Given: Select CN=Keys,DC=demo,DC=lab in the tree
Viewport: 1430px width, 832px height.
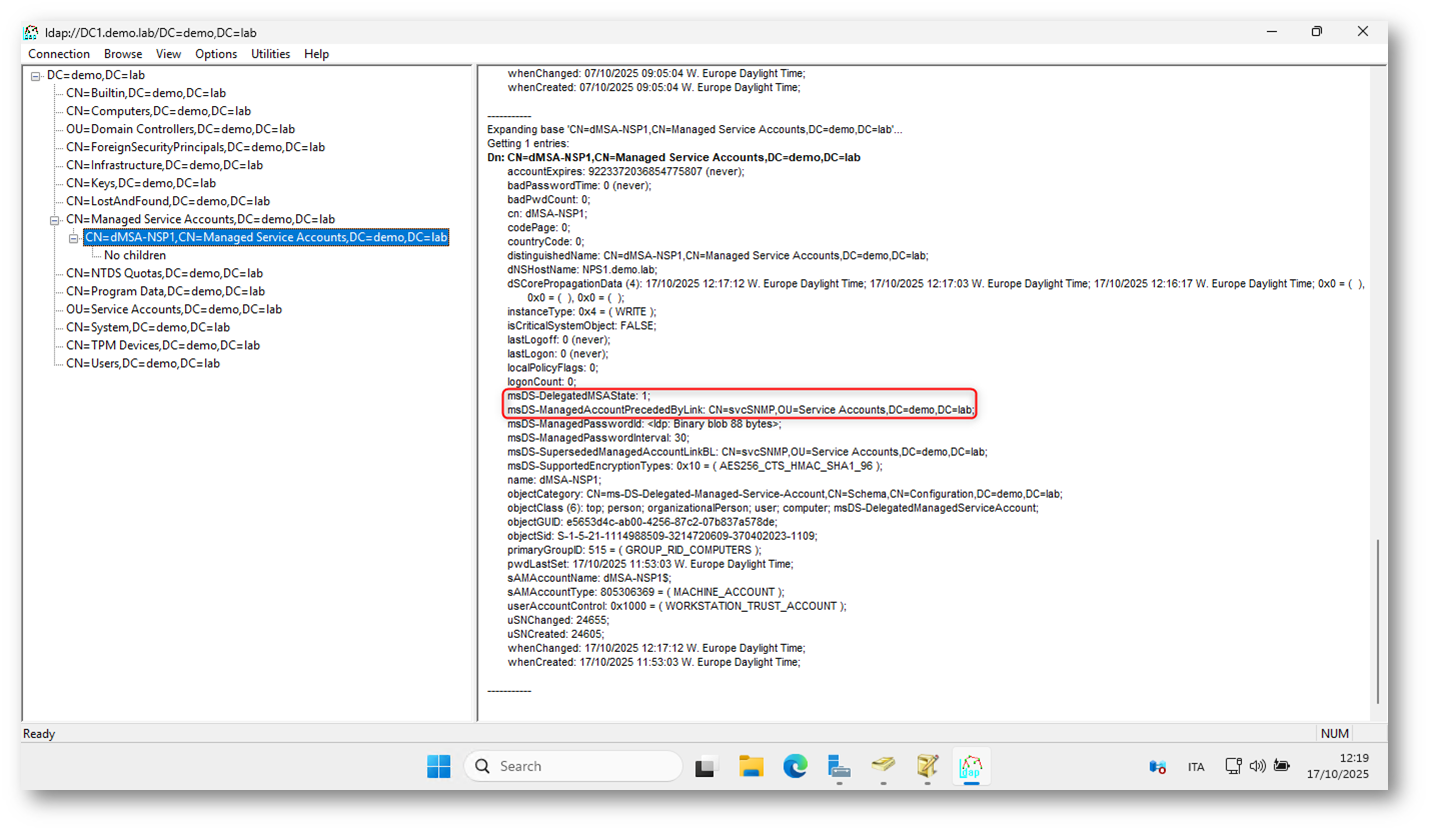Looking at the screenshot, I should pyautogui.click(x=142, y=184).
